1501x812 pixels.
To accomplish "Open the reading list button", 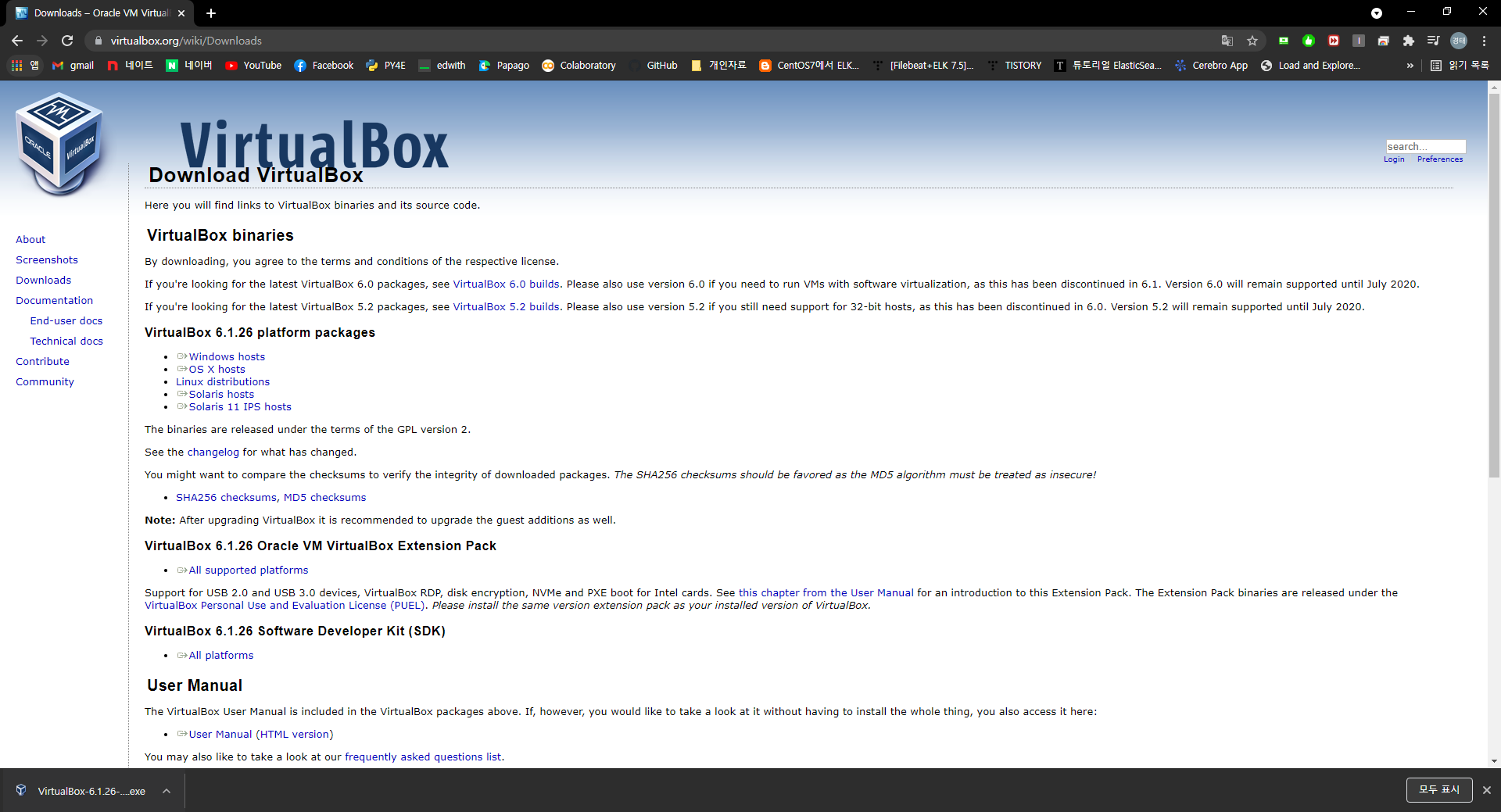I will point(1460,66).
